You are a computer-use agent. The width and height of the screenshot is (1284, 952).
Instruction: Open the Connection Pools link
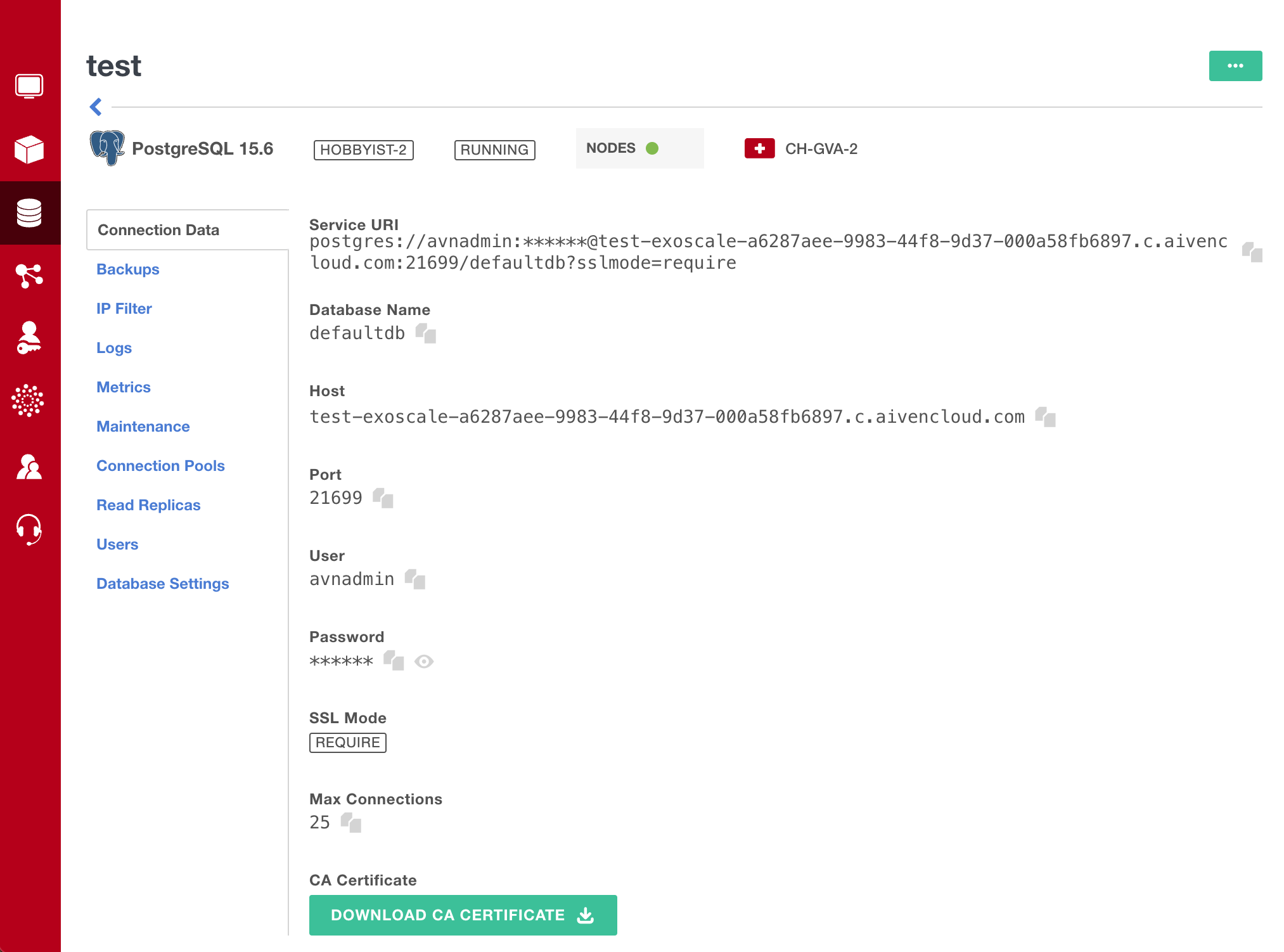click(160, 465)
